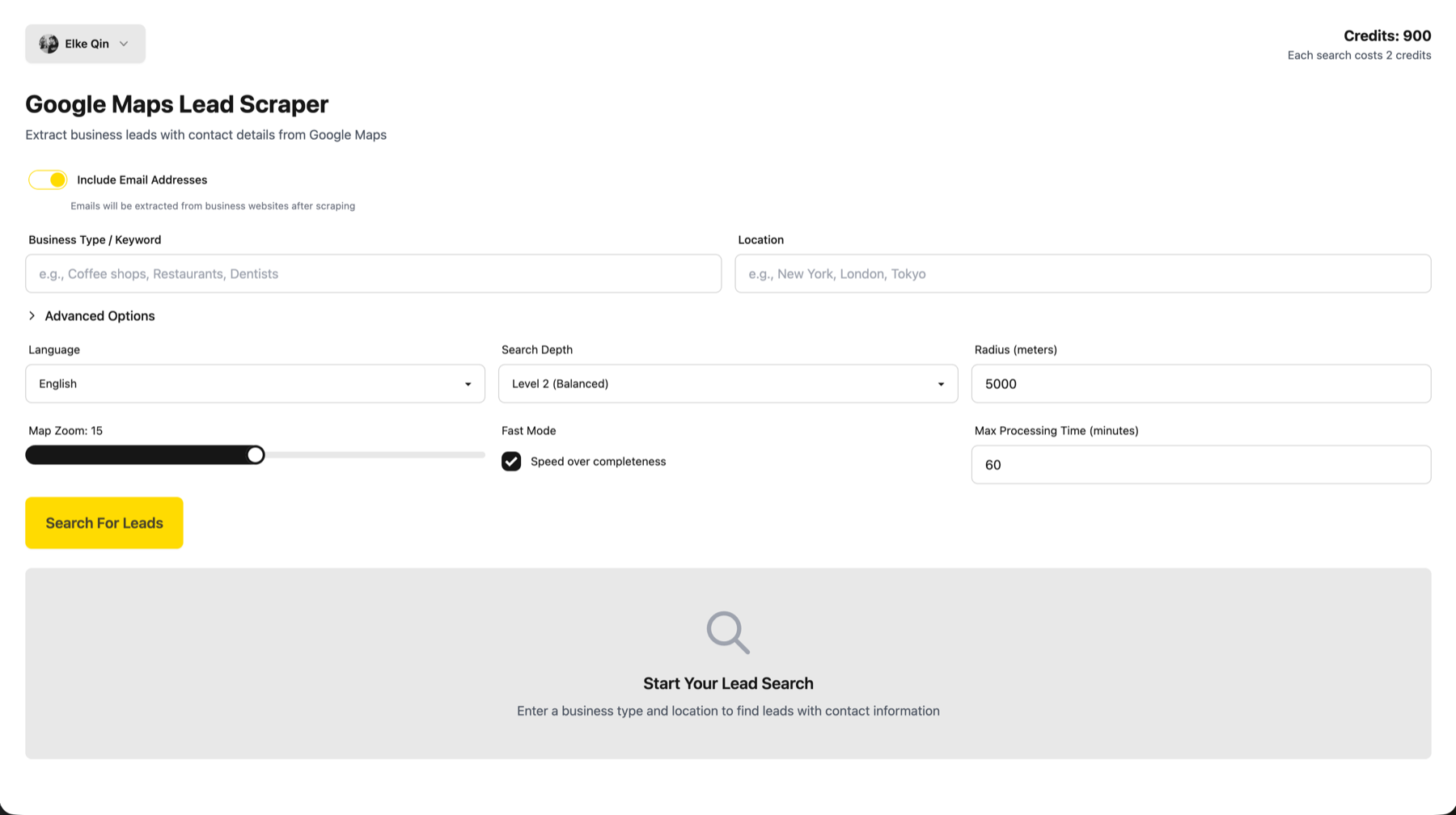1456x815 pixels.
Task: Open the Search Depth dropdown
Action: tap(728, 383)
